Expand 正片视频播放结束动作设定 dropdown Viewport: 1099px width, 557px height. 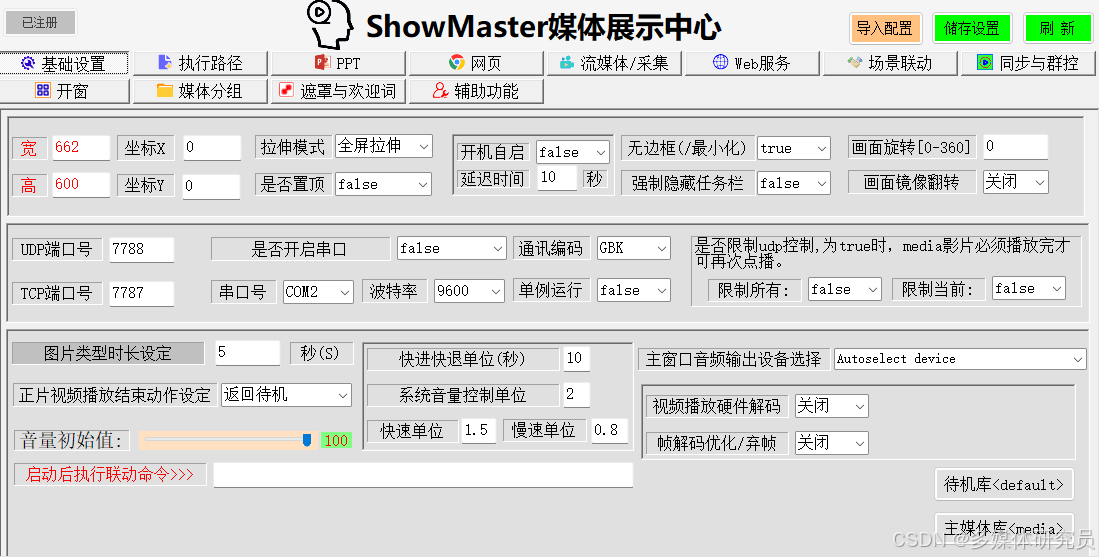(x=286, y=394)
